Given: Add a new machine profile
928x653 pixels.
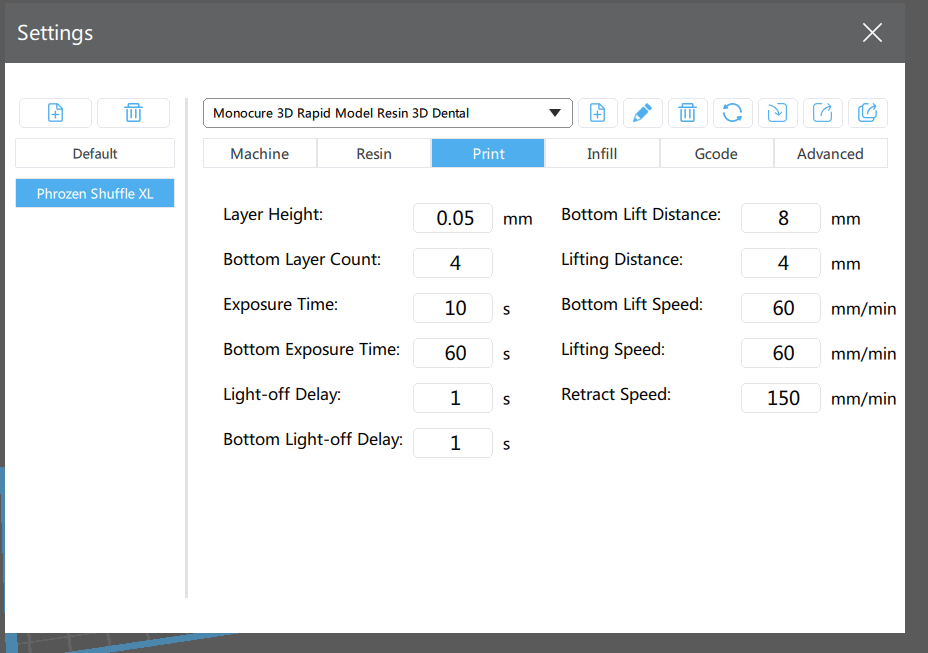Looking at the screenshot, I should [55, 112].
